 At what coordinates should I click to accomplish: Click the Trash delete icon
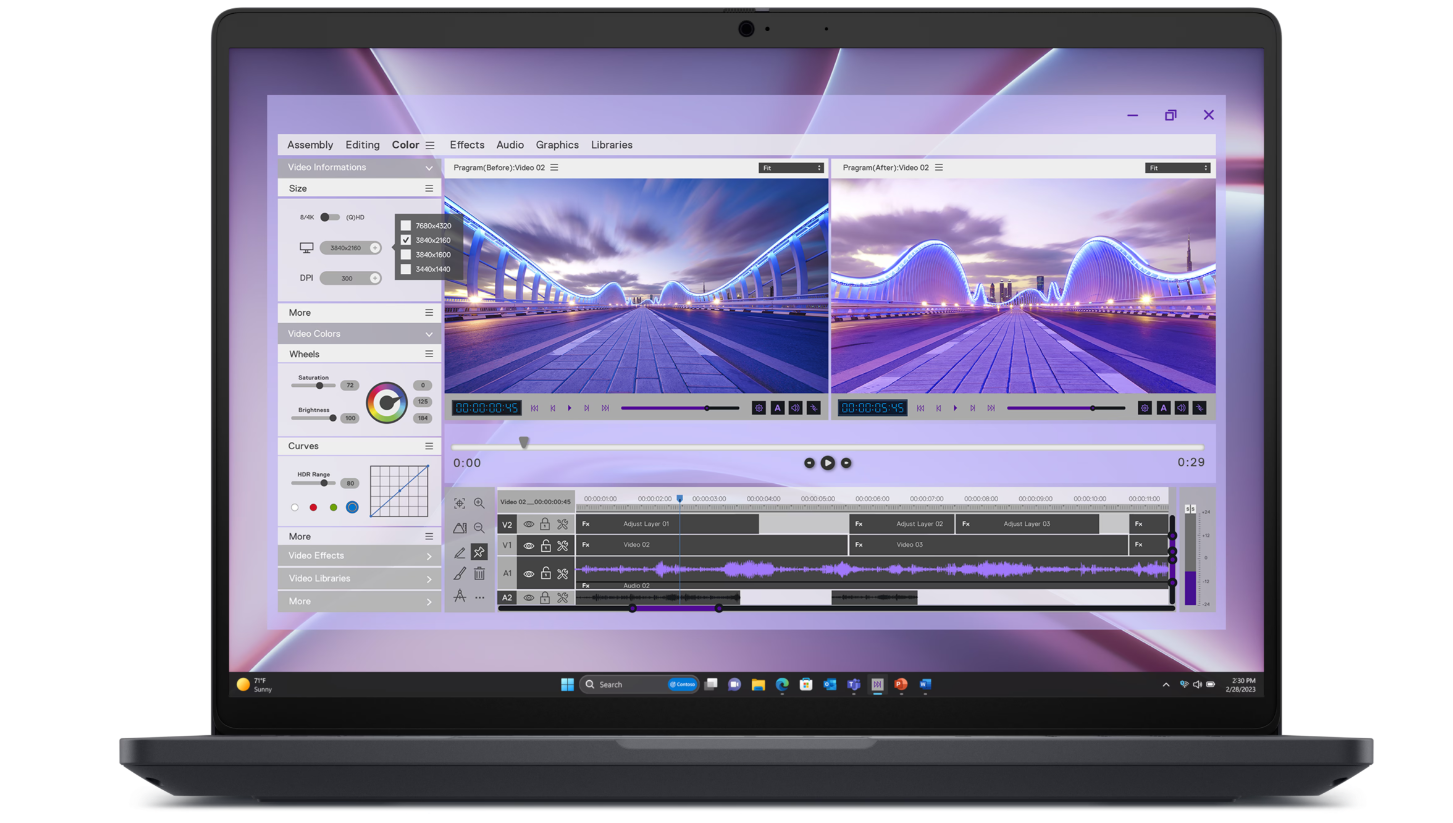[x=480, y=573]
